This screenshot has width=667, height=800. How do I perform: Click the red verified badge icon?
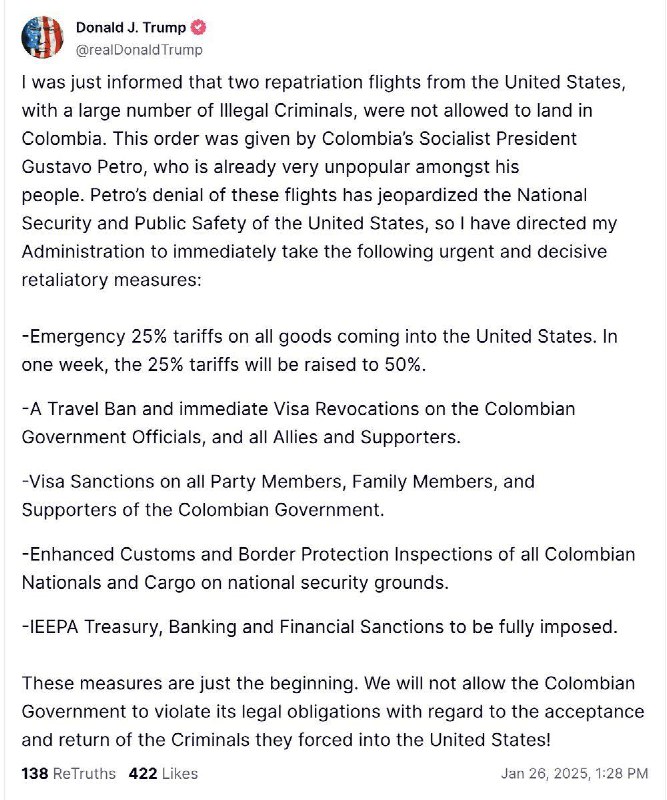(199, 27)
